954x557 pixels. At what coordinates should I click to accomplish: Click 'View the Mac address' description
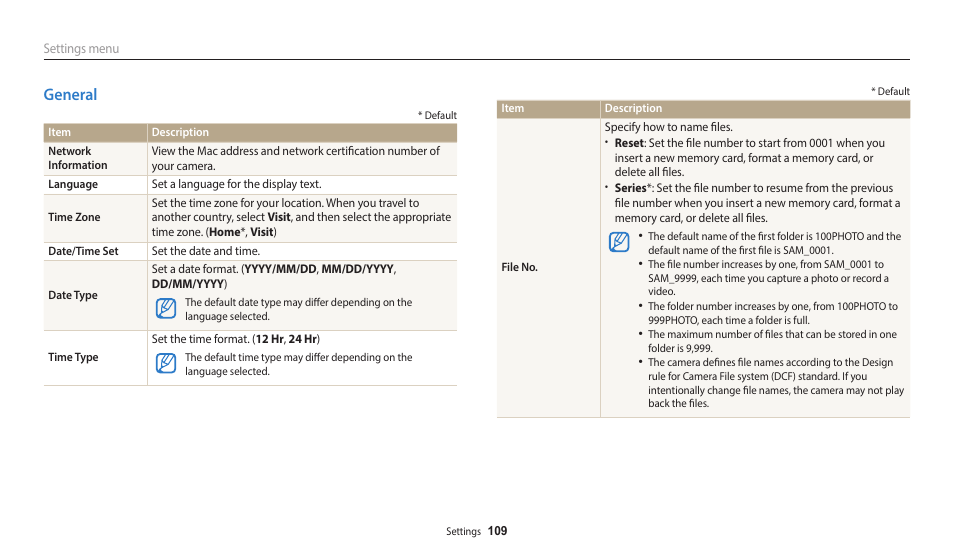coord(296,158)
